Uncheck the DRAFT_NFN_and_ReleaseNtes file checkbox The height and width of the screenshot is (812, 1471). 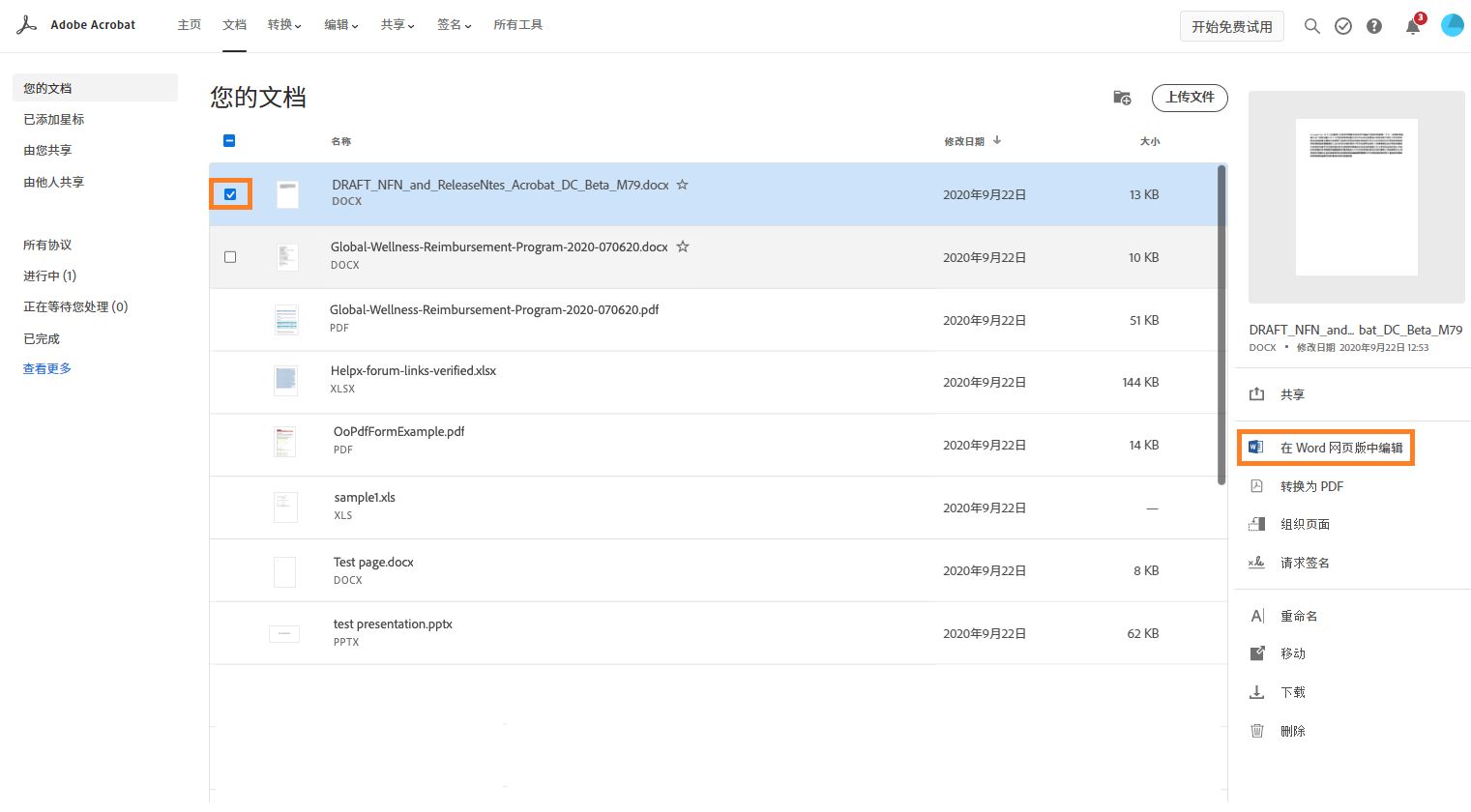(x=230, y=194)
